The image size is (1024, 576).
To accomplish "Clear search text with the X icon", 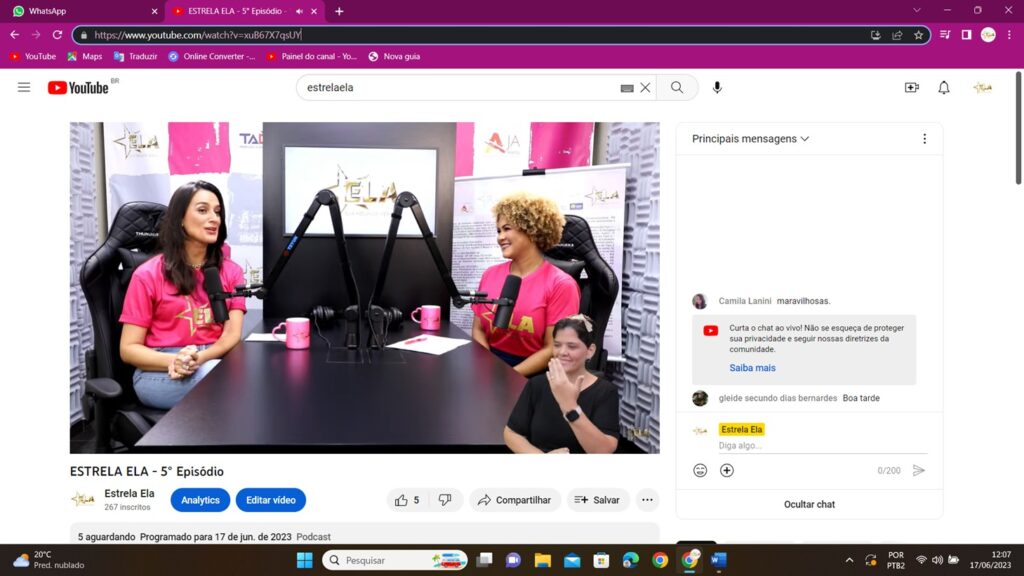I will click(645, 88).
